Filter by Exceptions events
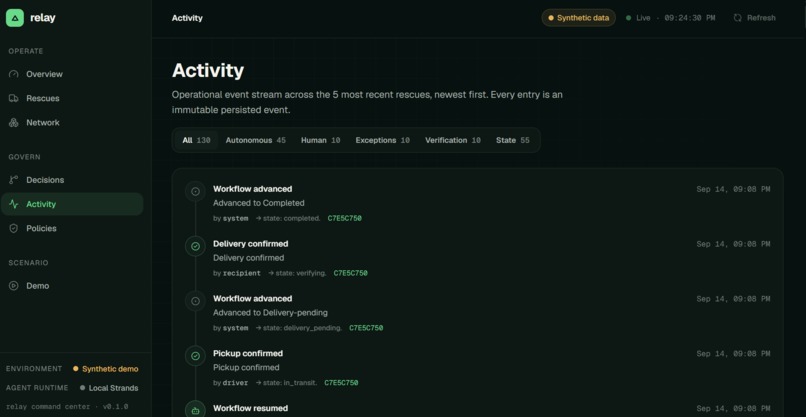This screenshot has width=806, height=417. tap(382, 140)
